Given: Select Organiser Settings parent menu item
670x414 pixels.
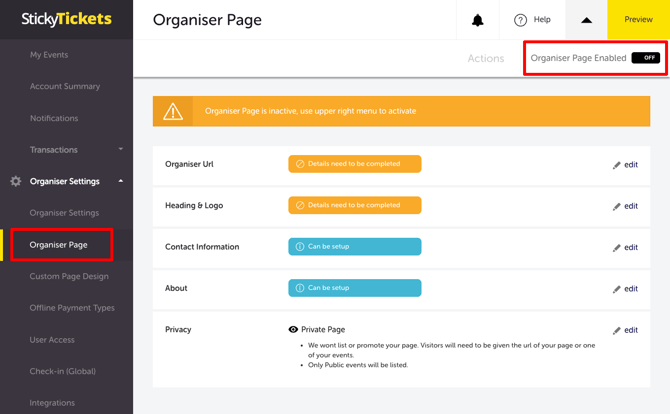Looking at the screenshot, I should (65, 181).
